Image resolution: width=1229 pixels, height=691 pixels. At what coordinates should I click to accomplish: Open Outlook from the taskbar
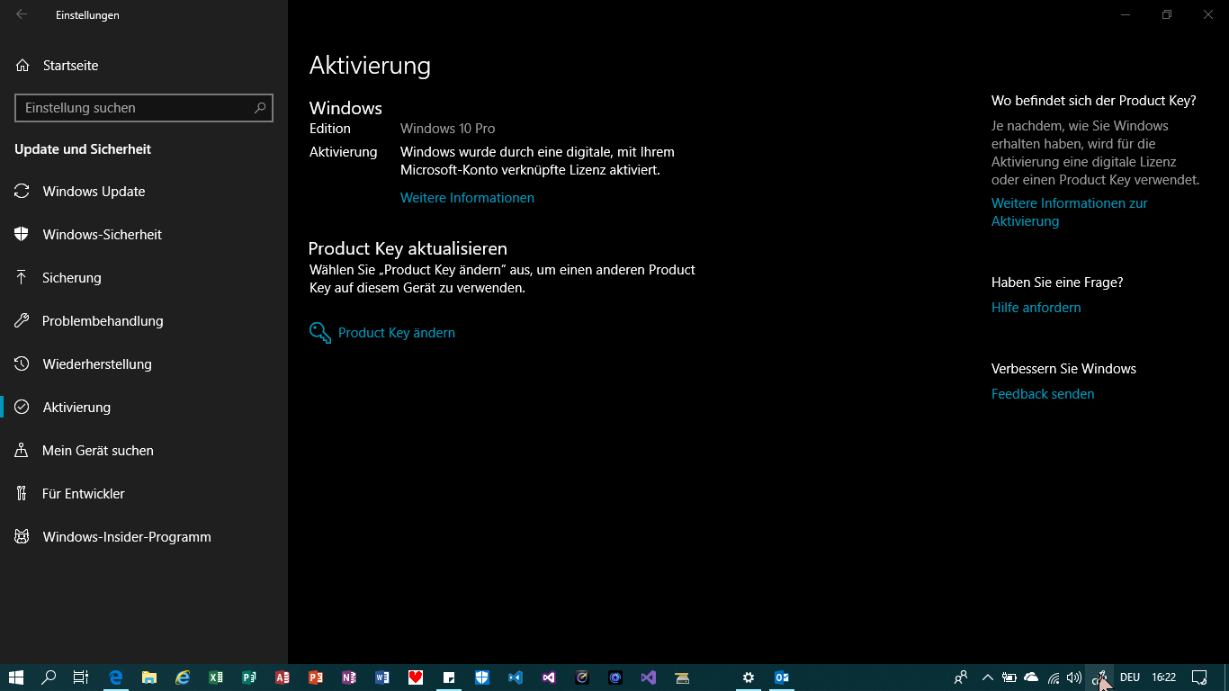[782, 678]
